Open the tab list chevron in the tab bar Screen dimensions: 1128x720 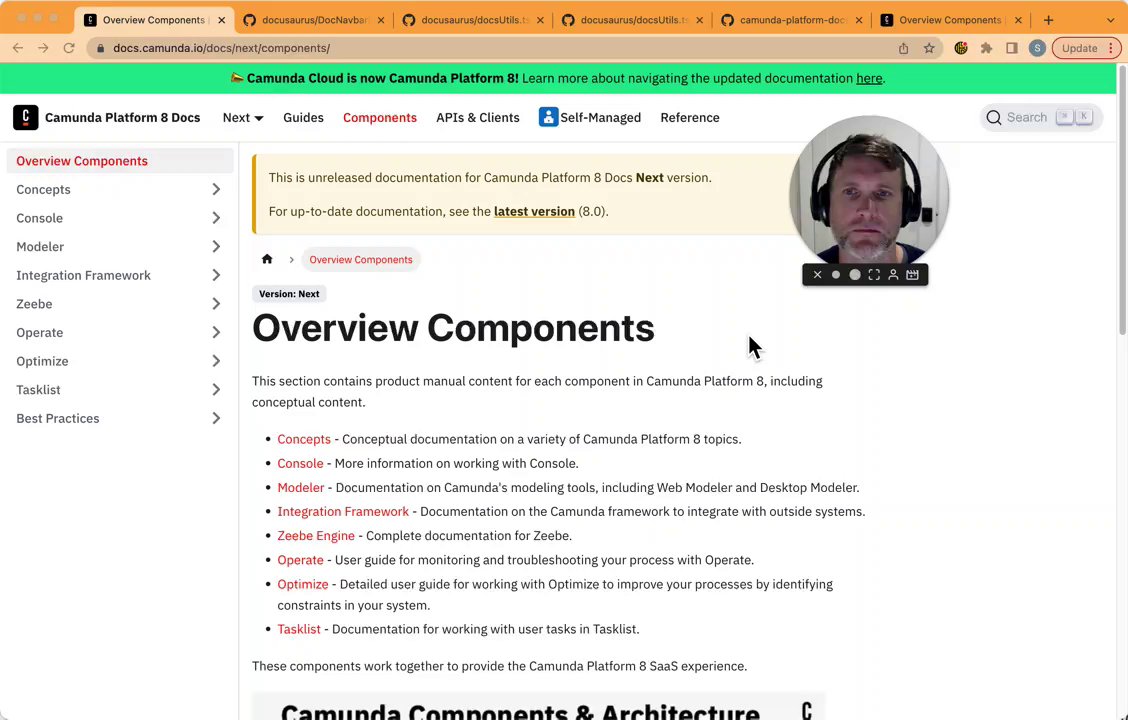coord(1110,20)
